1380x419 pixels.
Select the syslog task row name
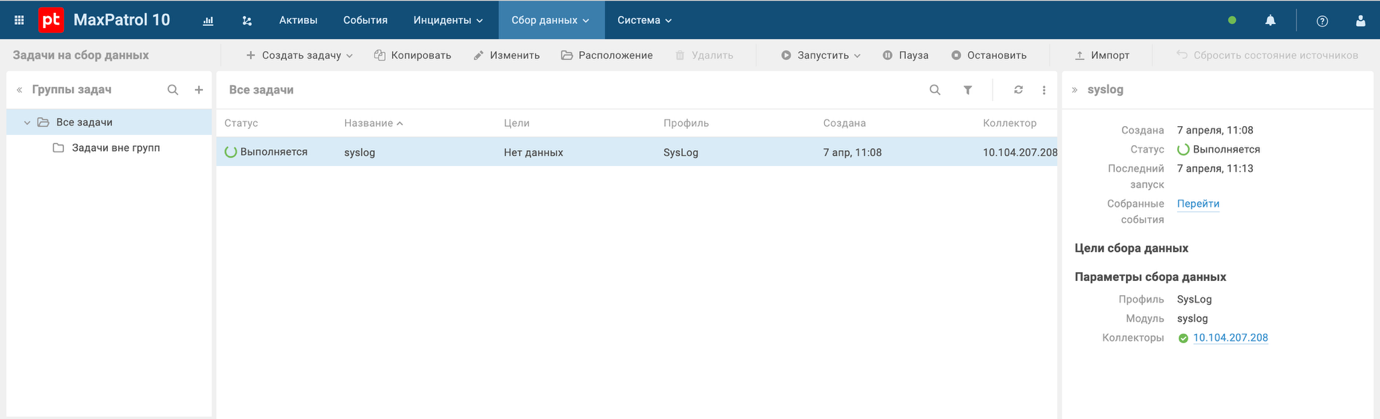[359, 153]
